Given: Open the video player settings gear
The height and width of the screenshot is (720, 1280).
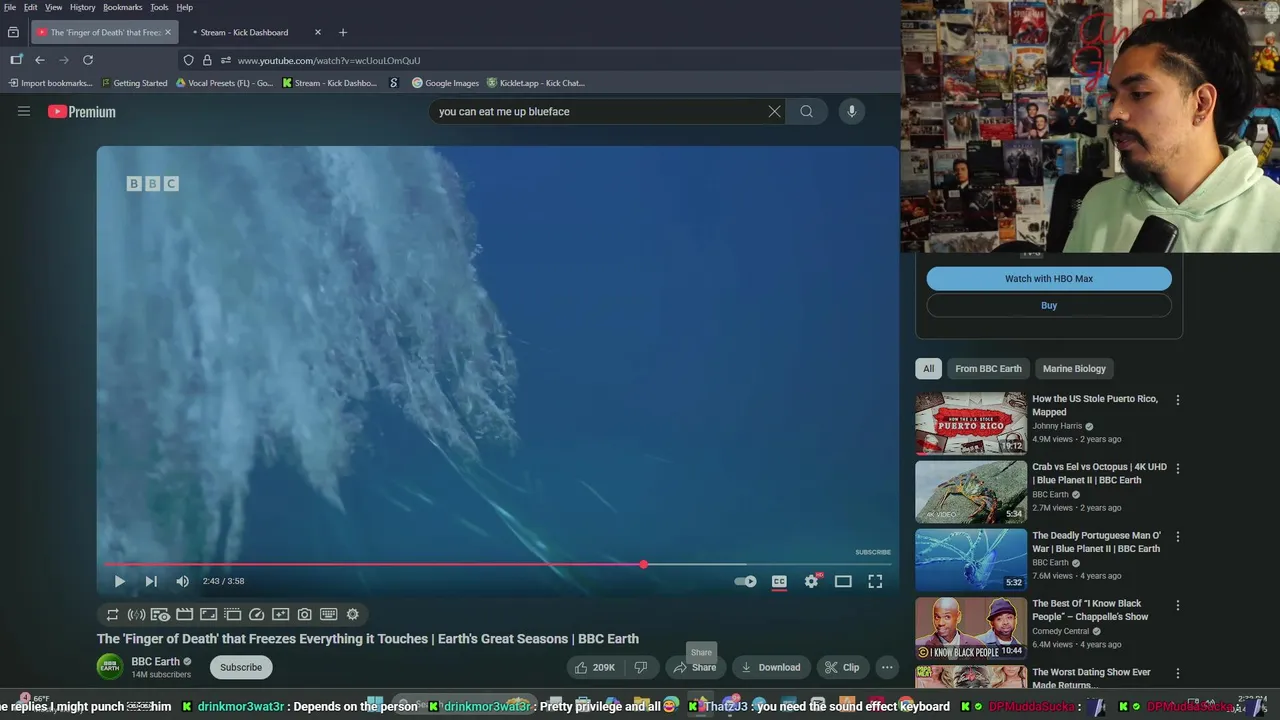Looking at the screenshot, I should pyautogui.click(x=811, y=581).
